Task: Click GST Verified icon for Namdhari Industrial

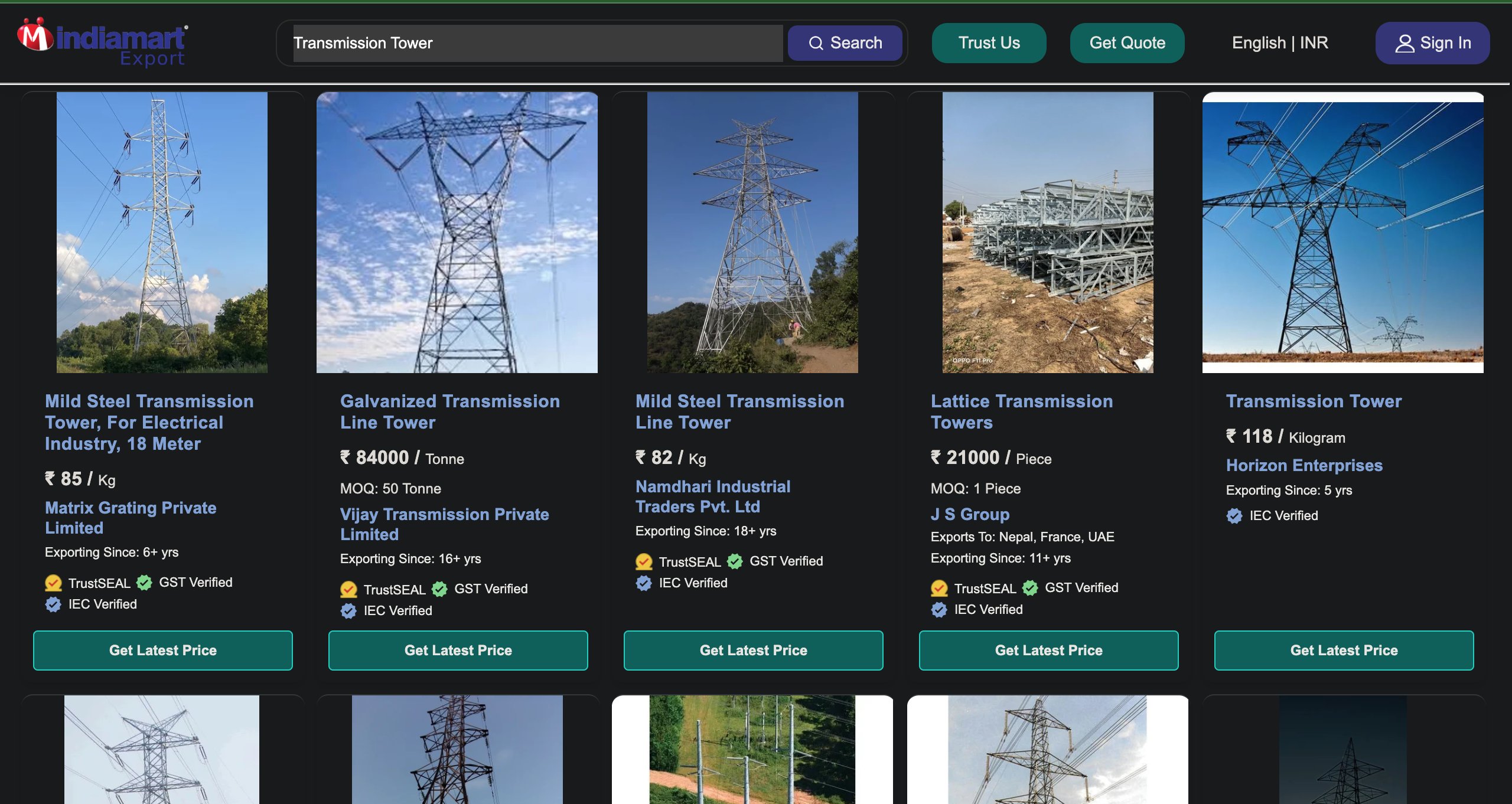Action: point(735,561)
